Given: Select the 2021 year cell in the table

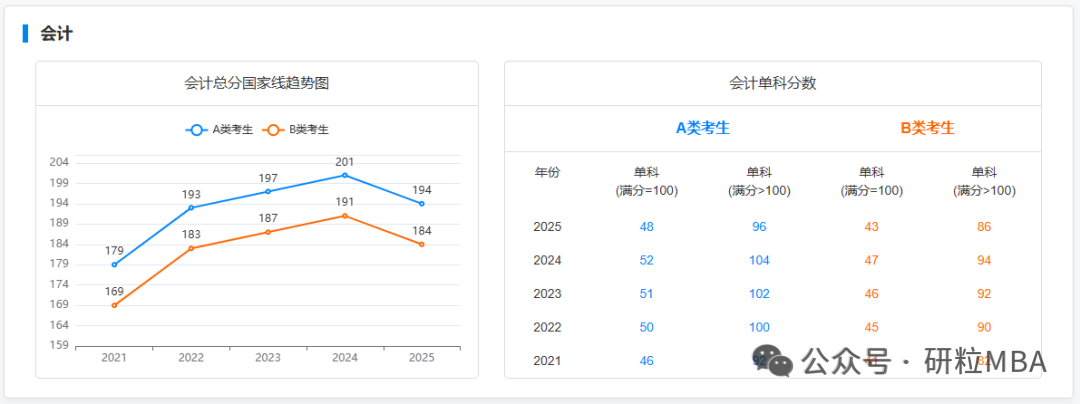Looking at the screenshot, I should (547, 361).
